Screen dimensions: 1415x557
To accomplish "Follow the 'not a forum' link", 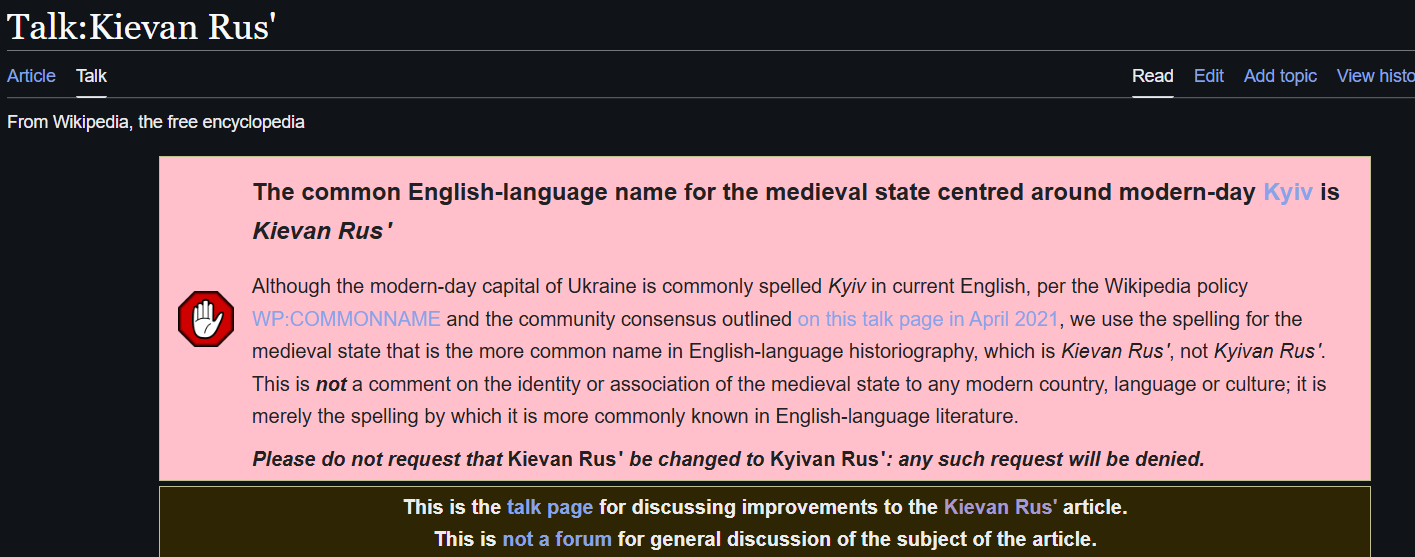I will point(557,539).
